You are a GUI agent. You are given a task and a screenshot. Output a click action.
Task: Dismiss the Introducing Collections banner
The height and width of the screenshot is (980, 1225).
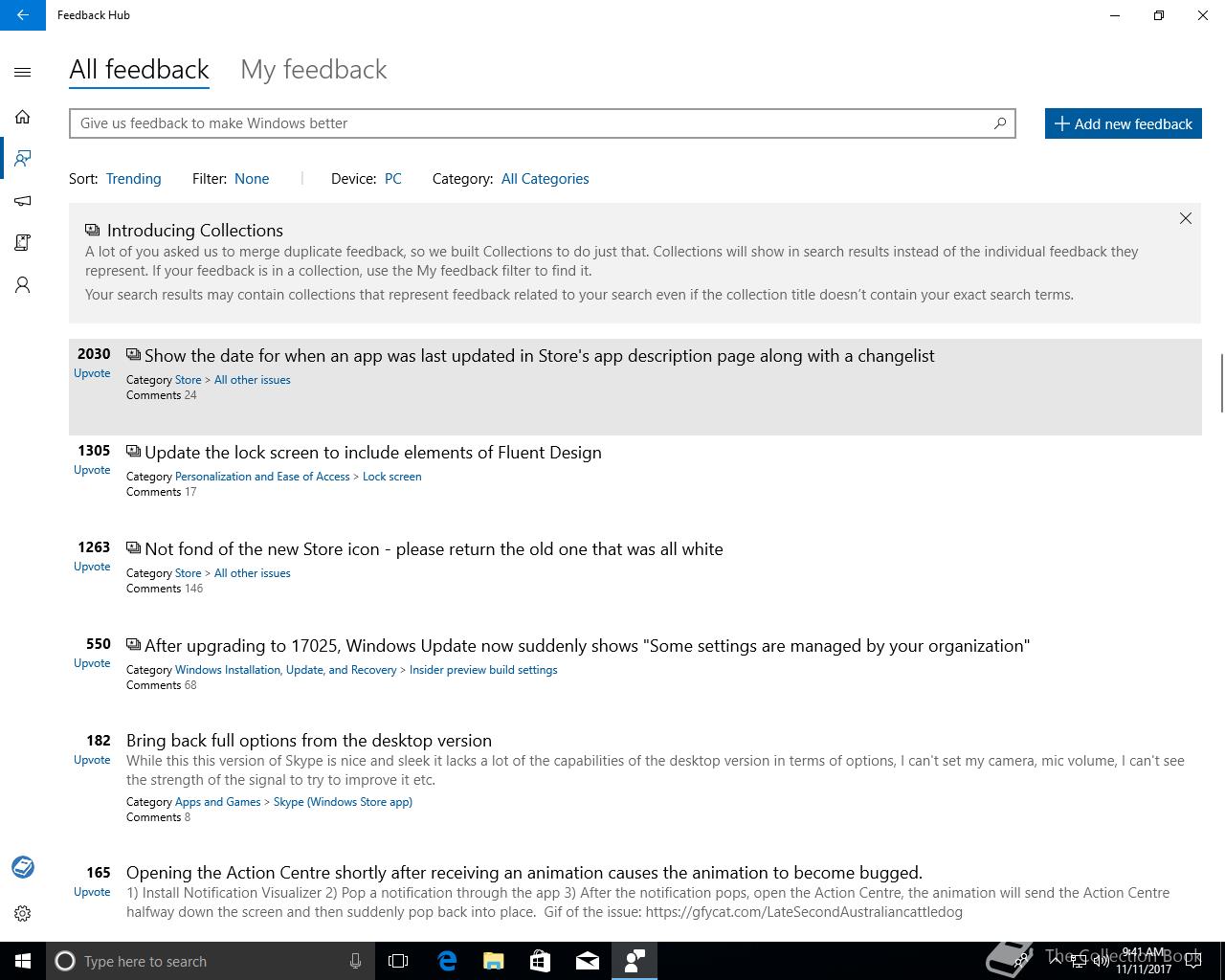click(1186, 218)
